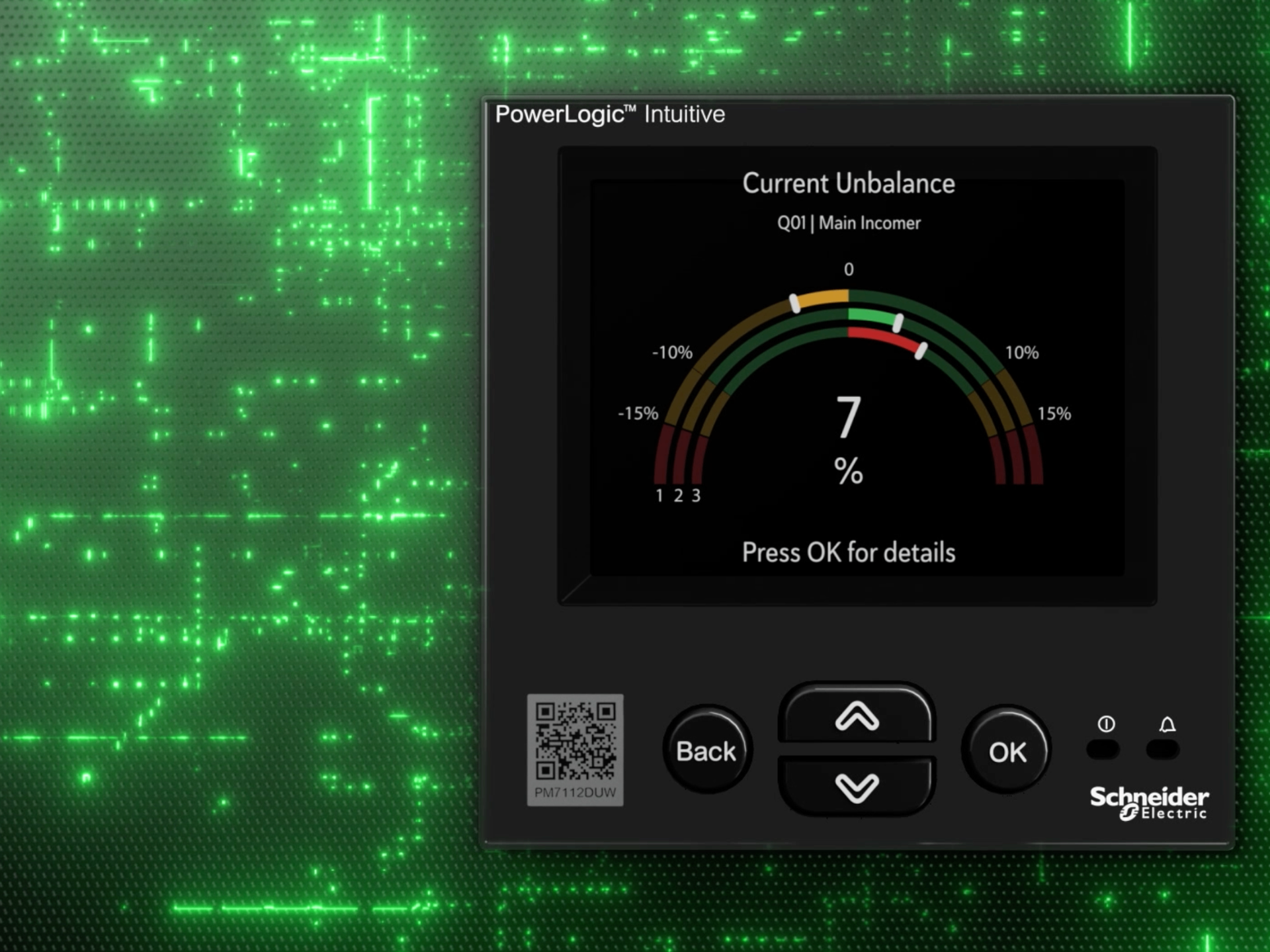Click the 'PowerLogic Intuitive' product name
1270x952 pixels.
click(610, 114)
